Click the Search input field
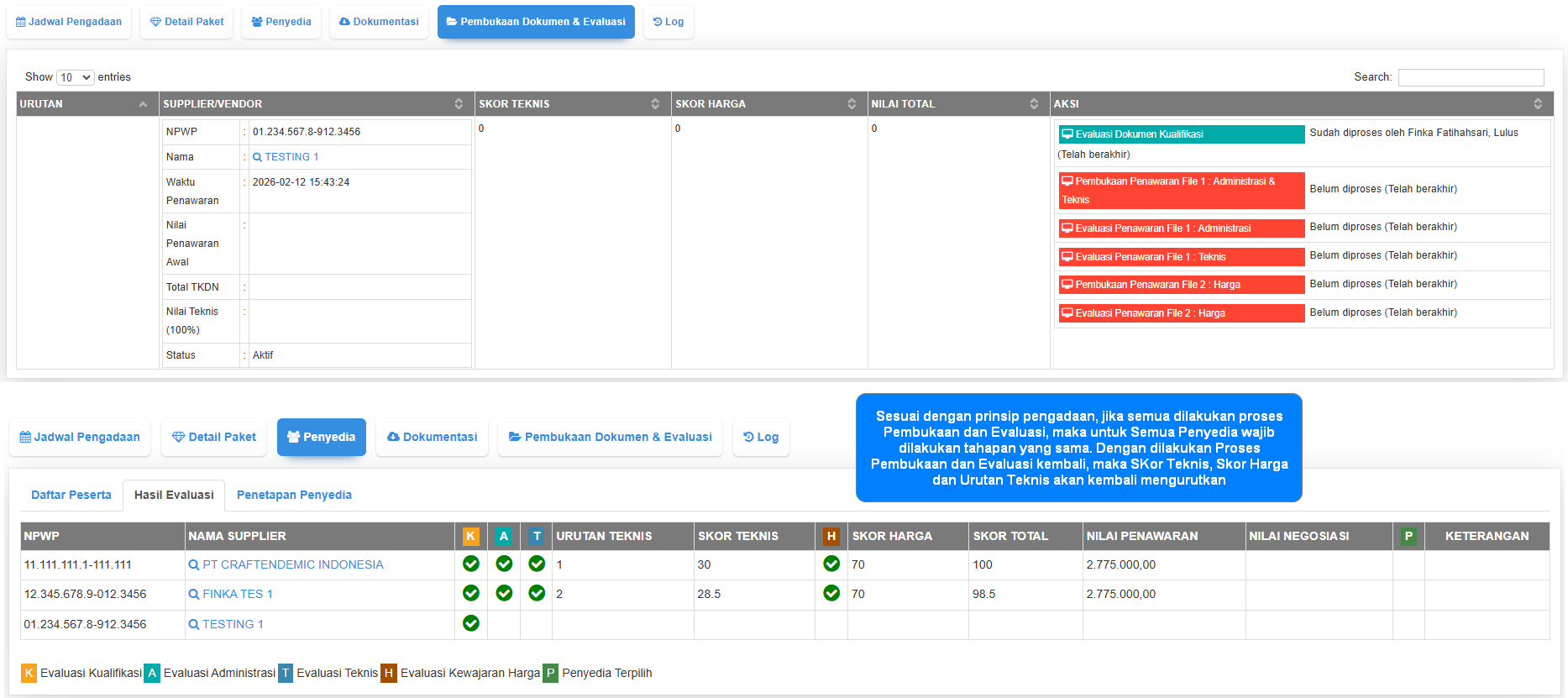The image size is (1568, 698). [1471, 77]
